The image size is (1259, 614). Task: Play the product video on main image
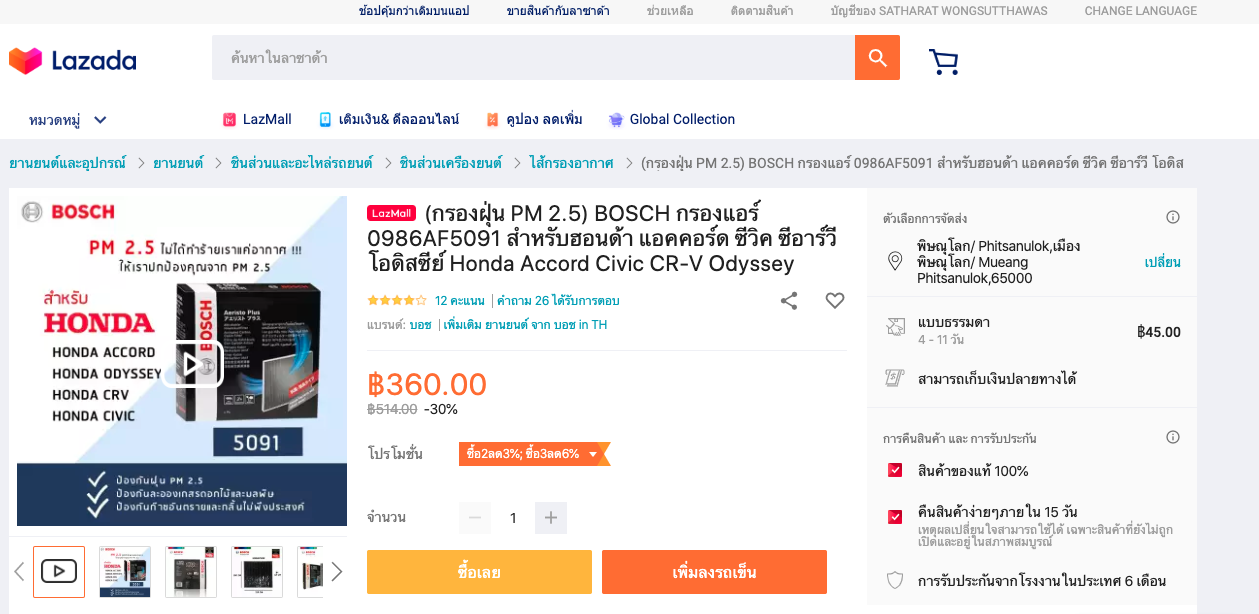pos(192,364)
